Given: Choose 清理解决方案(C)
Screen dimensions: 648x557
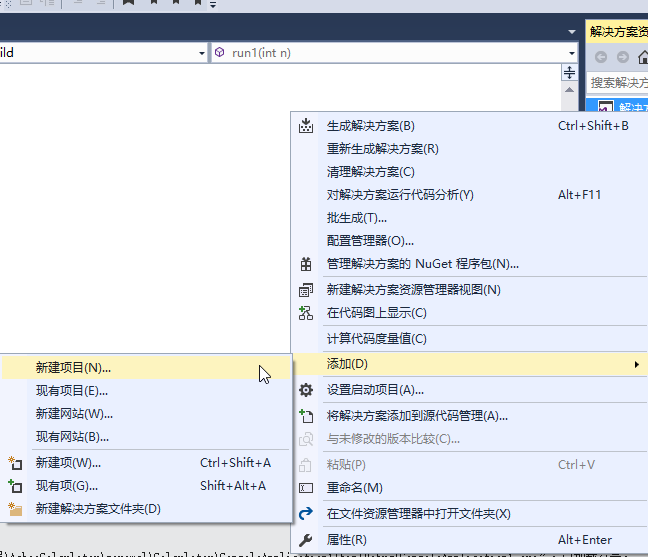Looking at the screenshot, I should tap(469, 172).
